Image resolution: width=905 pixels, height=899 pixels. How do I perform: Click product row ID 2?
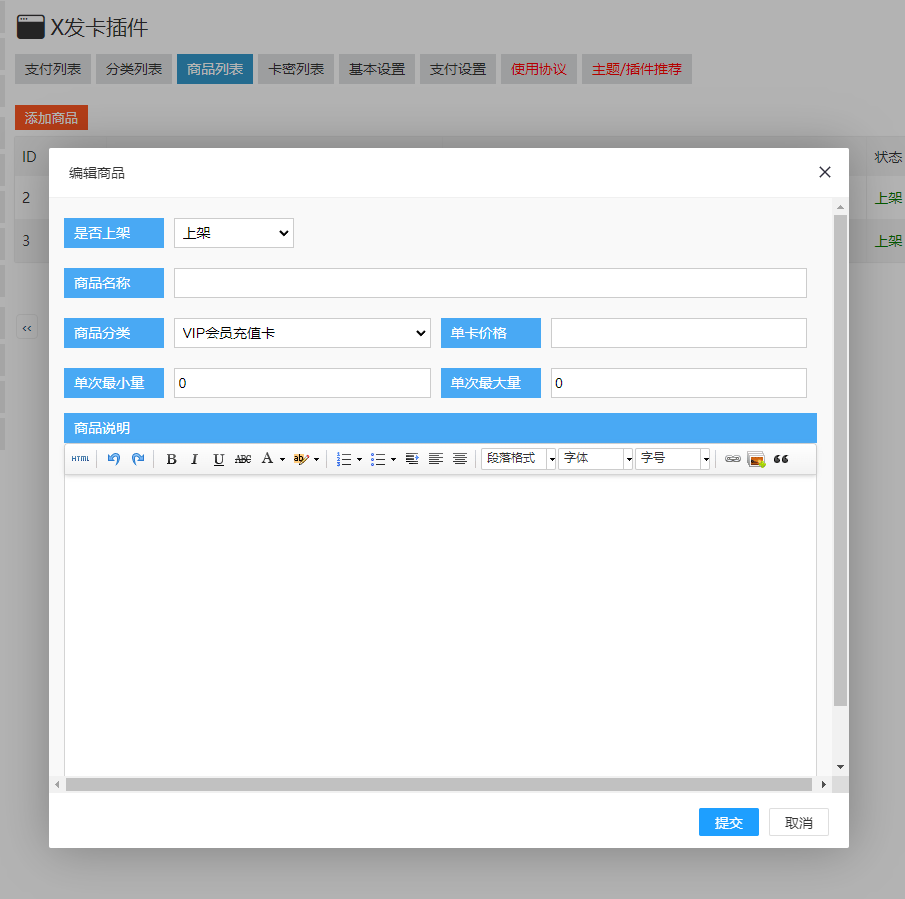26,198
